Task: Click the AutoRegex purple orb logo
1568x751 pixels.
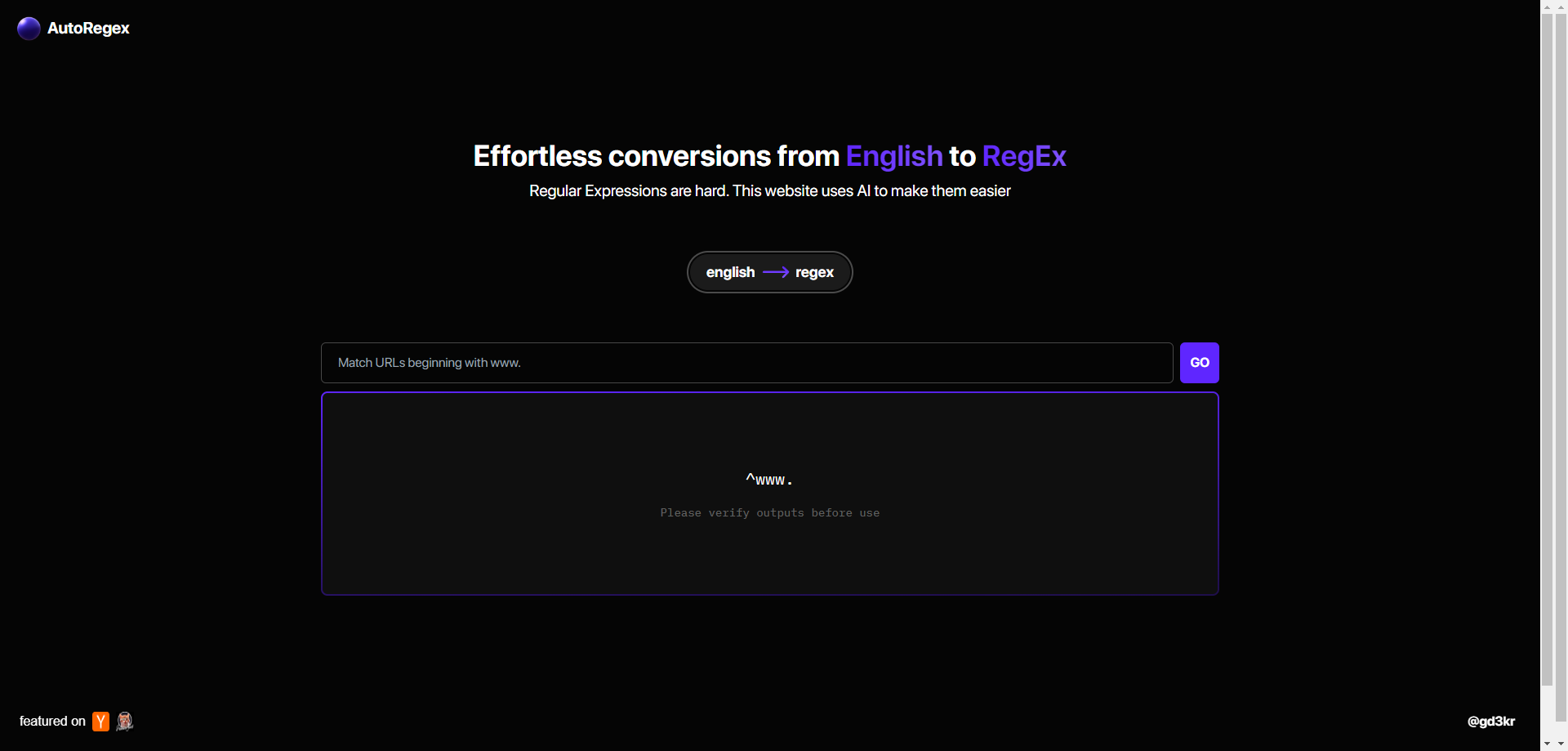Action: coord(29,29)
